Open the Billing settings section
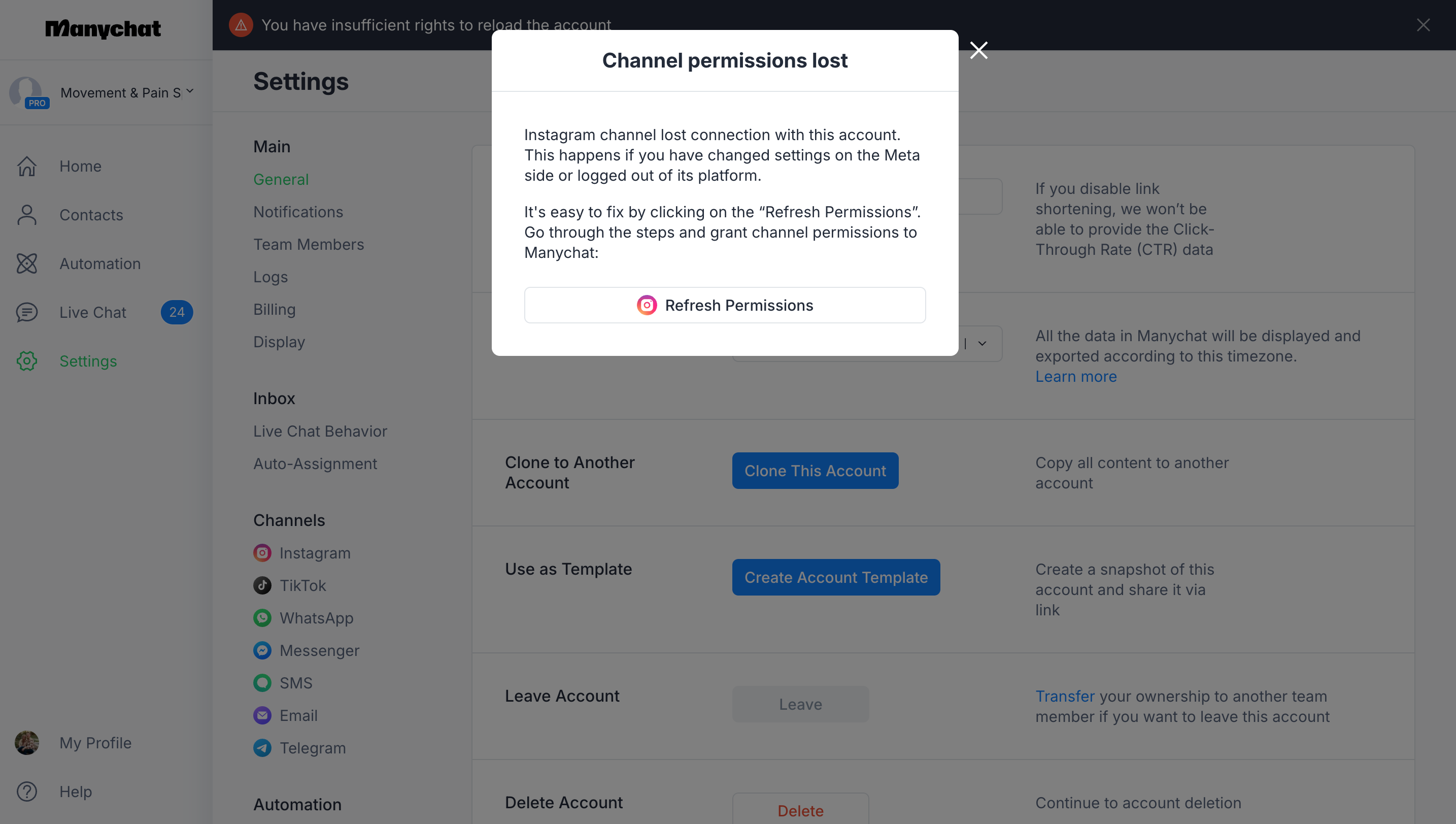The height and width of the screenshot is (824, 1456). pyautogui.click(x=275, y=310)
